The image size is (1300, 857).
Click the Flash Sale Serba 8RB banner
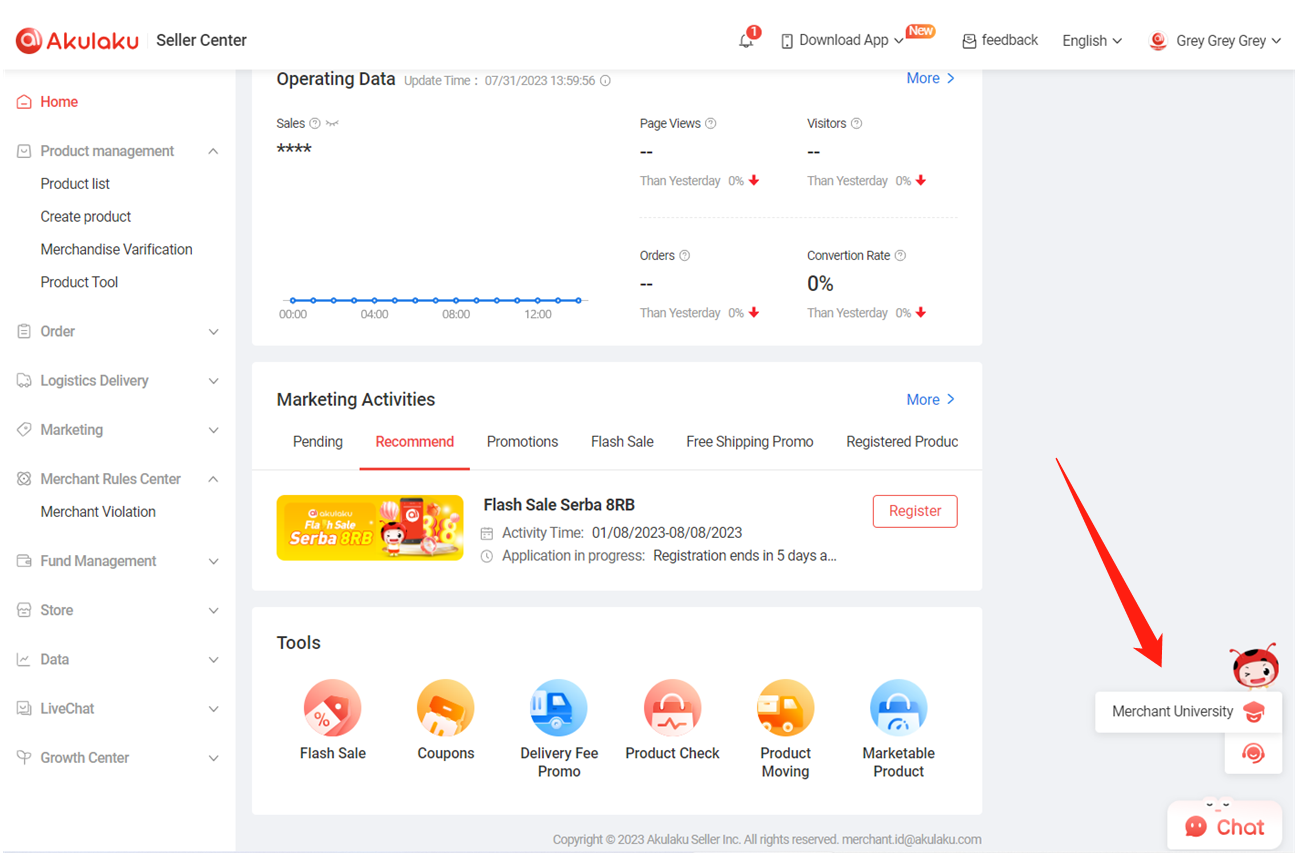click(x=370, y=527)
